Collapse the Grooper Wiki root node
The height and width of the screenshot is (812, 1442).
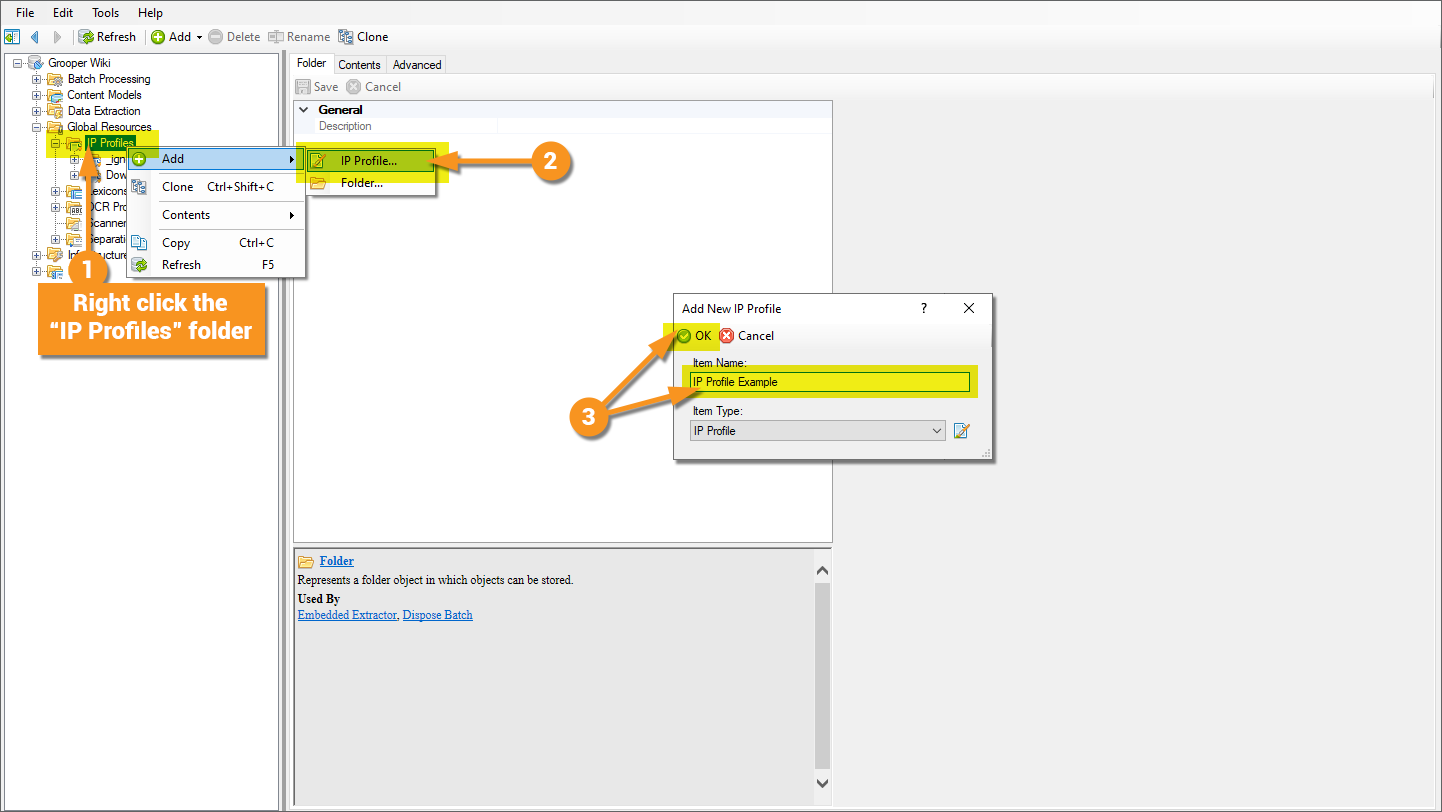pyautogui.click(x=17, y=63)
